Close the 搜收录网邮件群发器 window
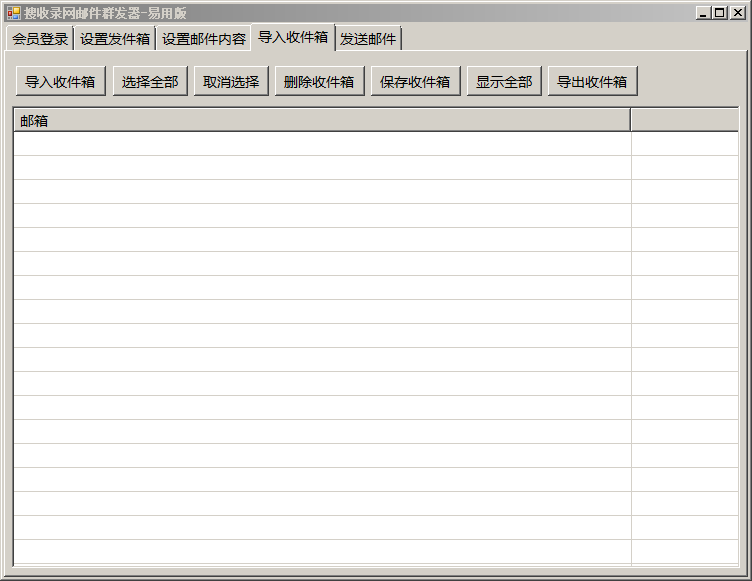Image resolution: width=752 pixels, height=581 pixels. pyautogui.click(x=737, y=13)
